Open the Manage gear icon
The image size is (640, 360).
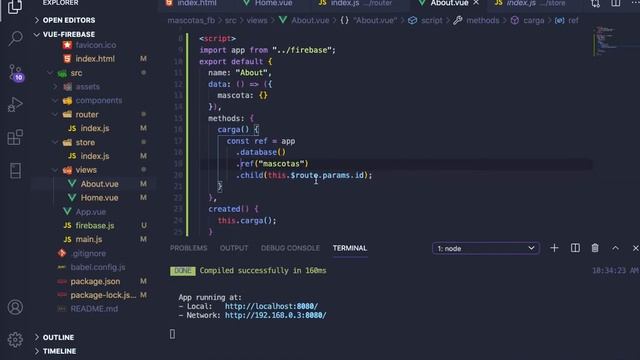coord(15,339)
